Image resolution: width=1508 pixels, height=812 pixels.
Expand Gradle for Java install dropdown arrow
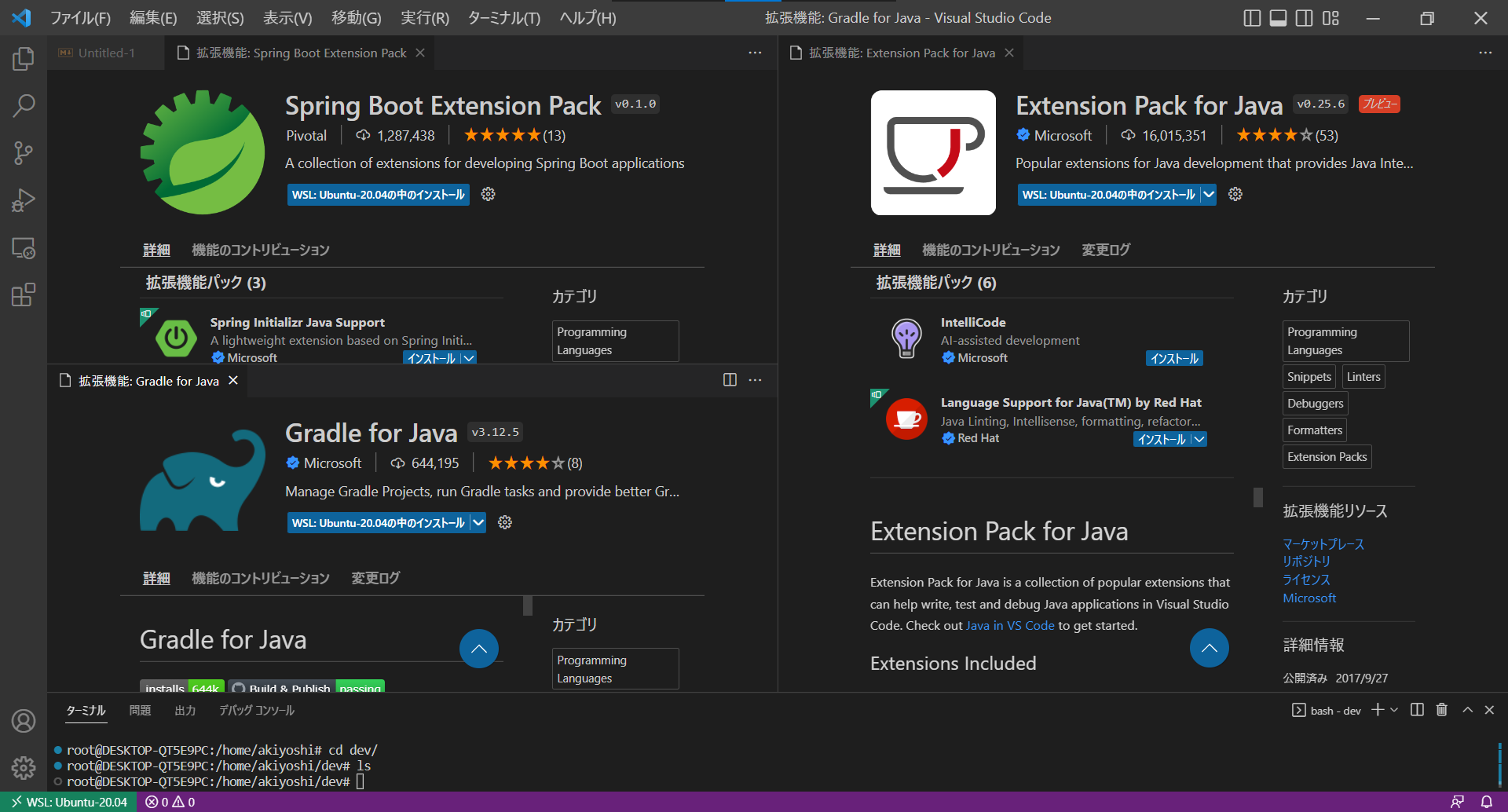point(478,523)
